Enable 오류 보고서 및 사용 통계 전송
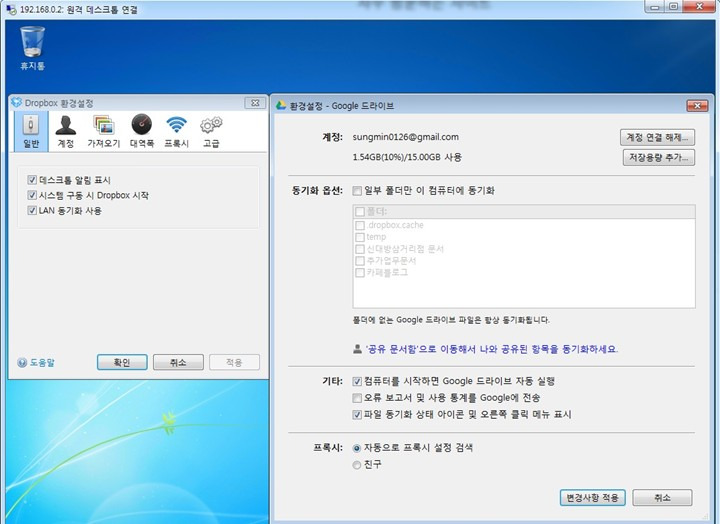The height and width of the screenshot is (524, 720). pyautogui.click(x=357, y=398)
